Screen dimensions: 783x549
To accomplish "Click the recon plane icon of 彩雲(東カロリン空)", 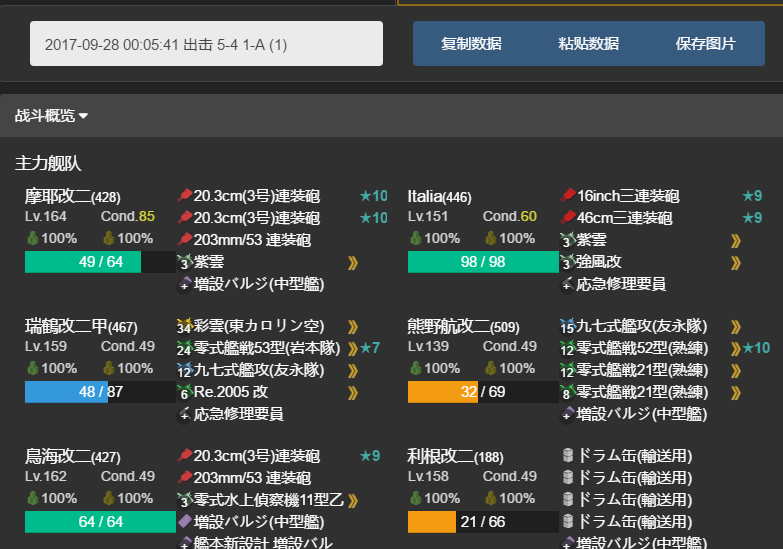I will [185, 326].
